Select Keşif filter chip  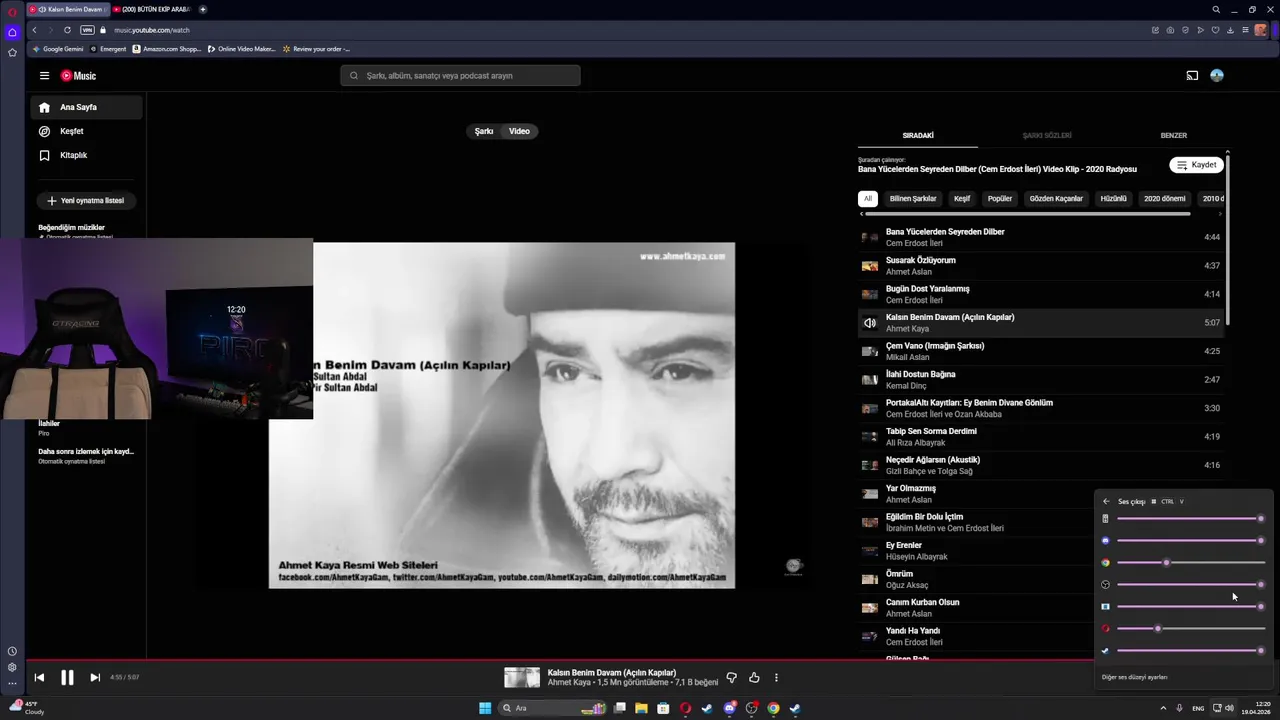(x=962, y=198)
